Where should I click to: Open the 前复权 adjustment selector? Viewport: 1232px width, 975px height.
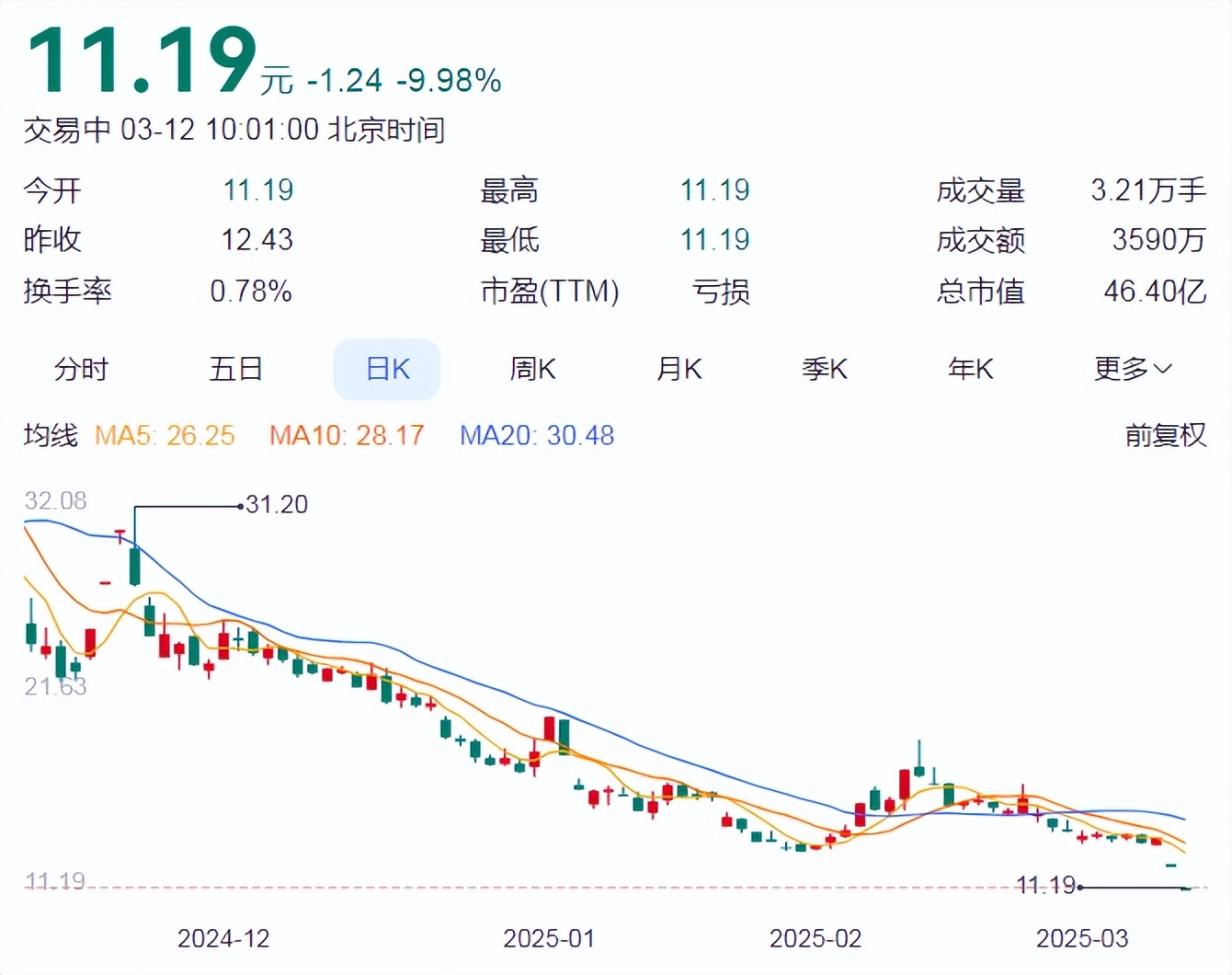click(1165, 435)
